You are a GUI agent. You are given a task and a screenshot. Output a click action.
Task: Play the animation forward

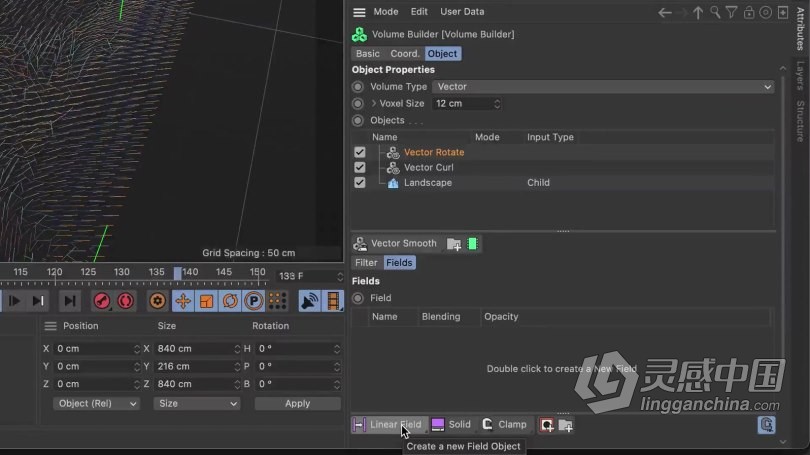[x=14, y=301]
